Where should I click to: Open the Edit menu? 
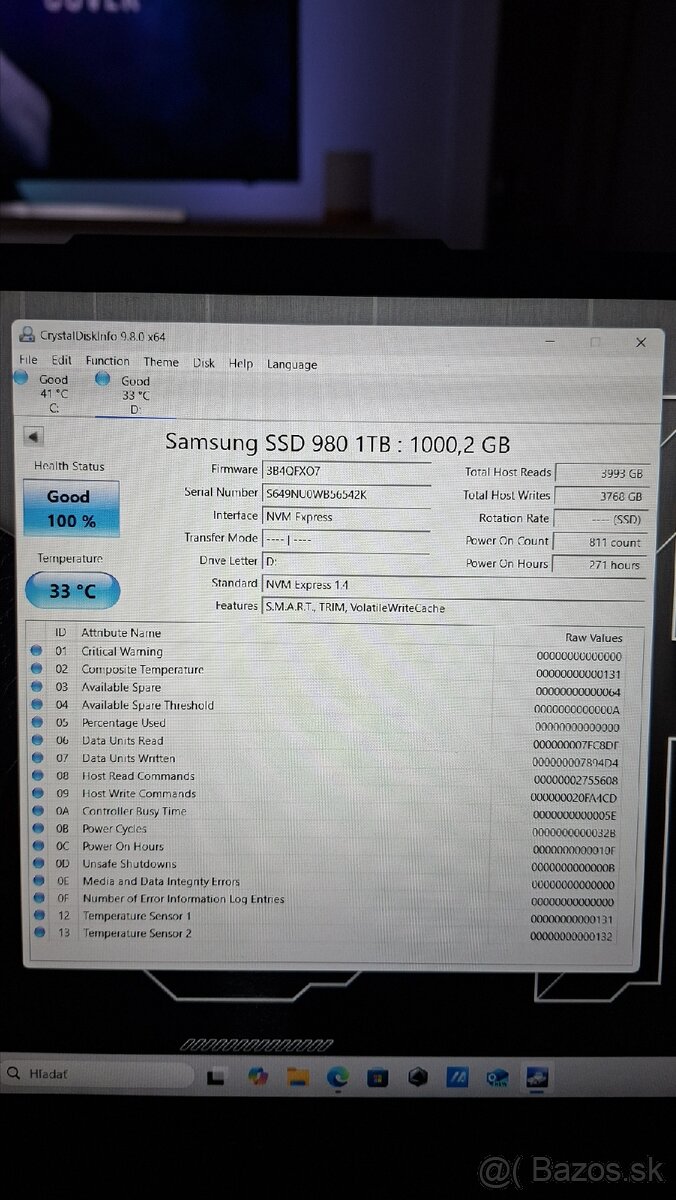pyautogui.click(x=62, y=360)
